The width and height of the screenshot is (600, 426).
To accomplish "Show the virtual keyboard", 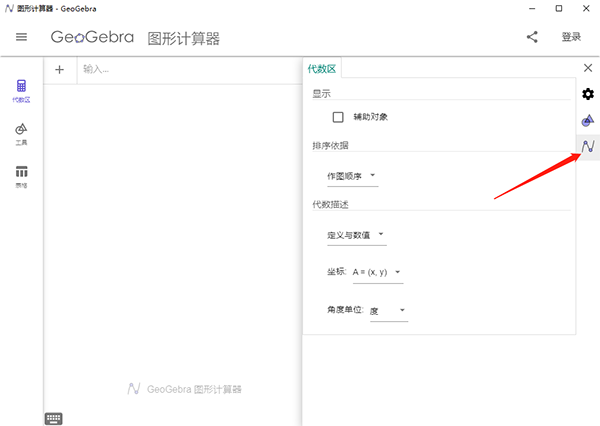I will (54, 418).
